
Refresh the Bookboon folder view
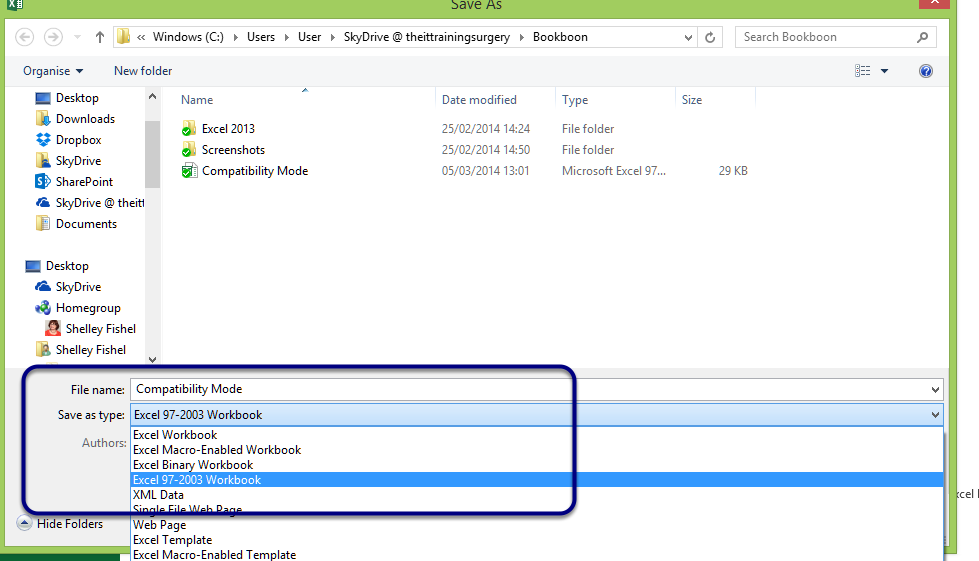coord(710,37)
